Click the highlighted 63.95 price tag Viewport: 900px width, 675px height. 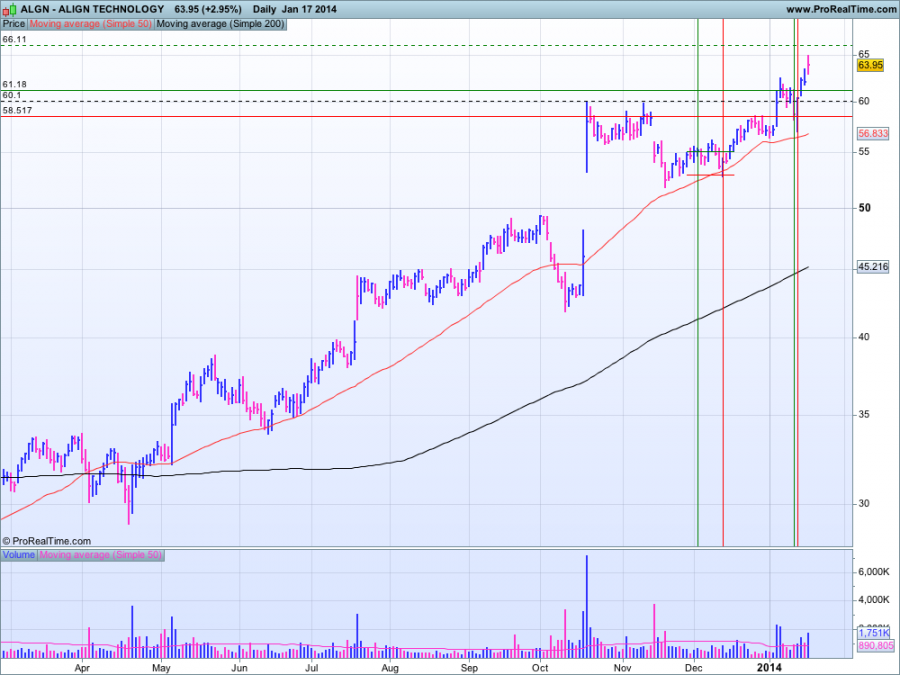point(870,65)
